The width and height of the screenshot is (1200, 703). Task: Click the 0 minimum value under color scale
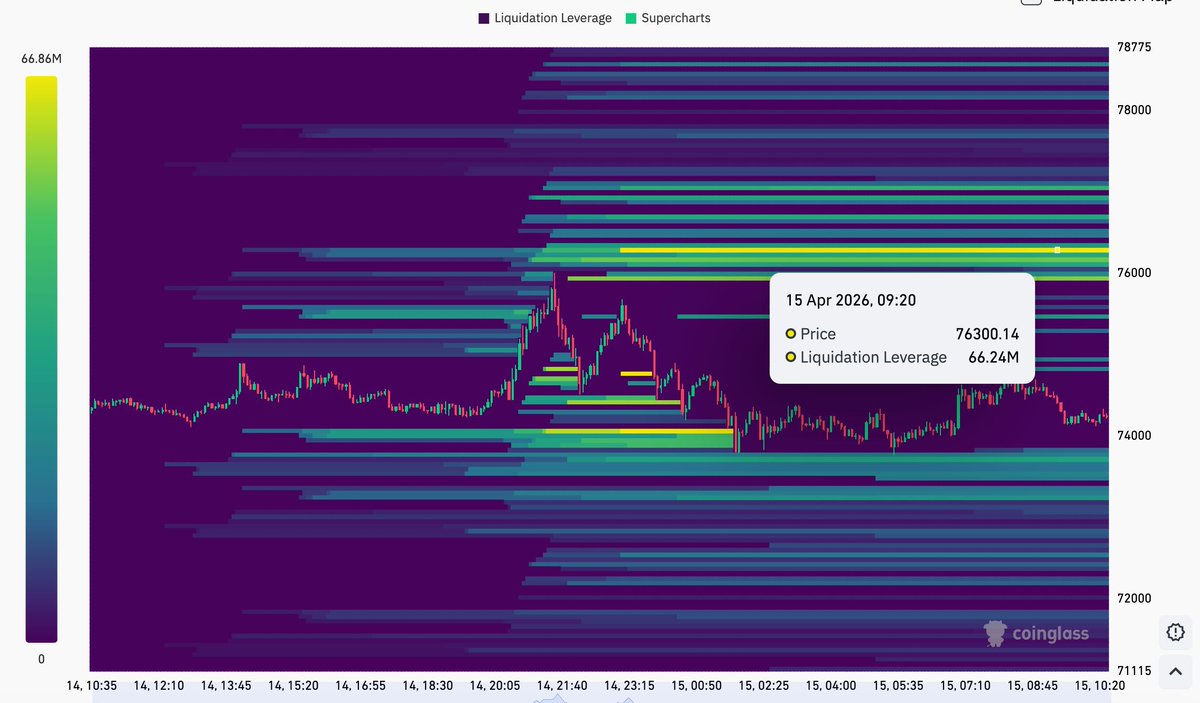41,659
